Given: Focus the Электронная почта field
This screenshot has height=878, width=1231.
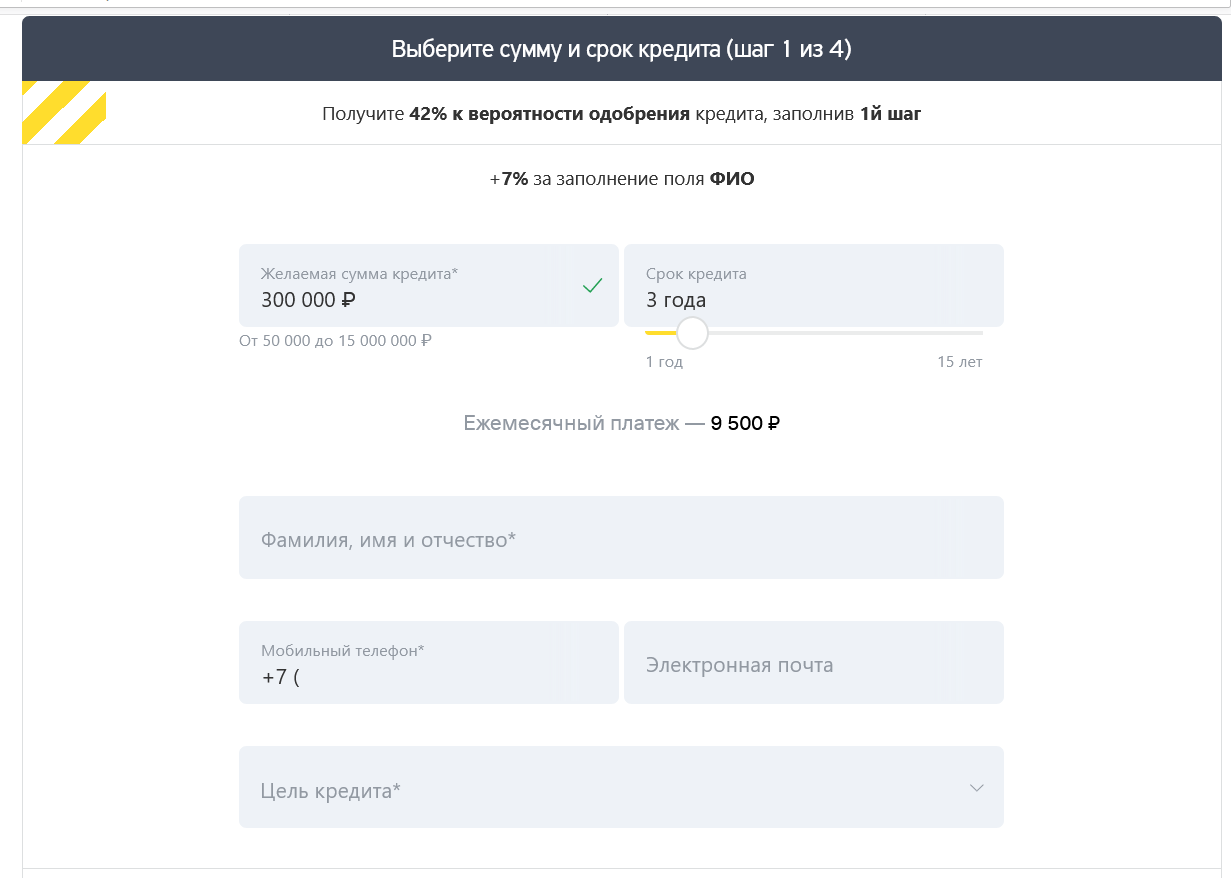Looking at the screenshot, I should [x=812, y=663].
